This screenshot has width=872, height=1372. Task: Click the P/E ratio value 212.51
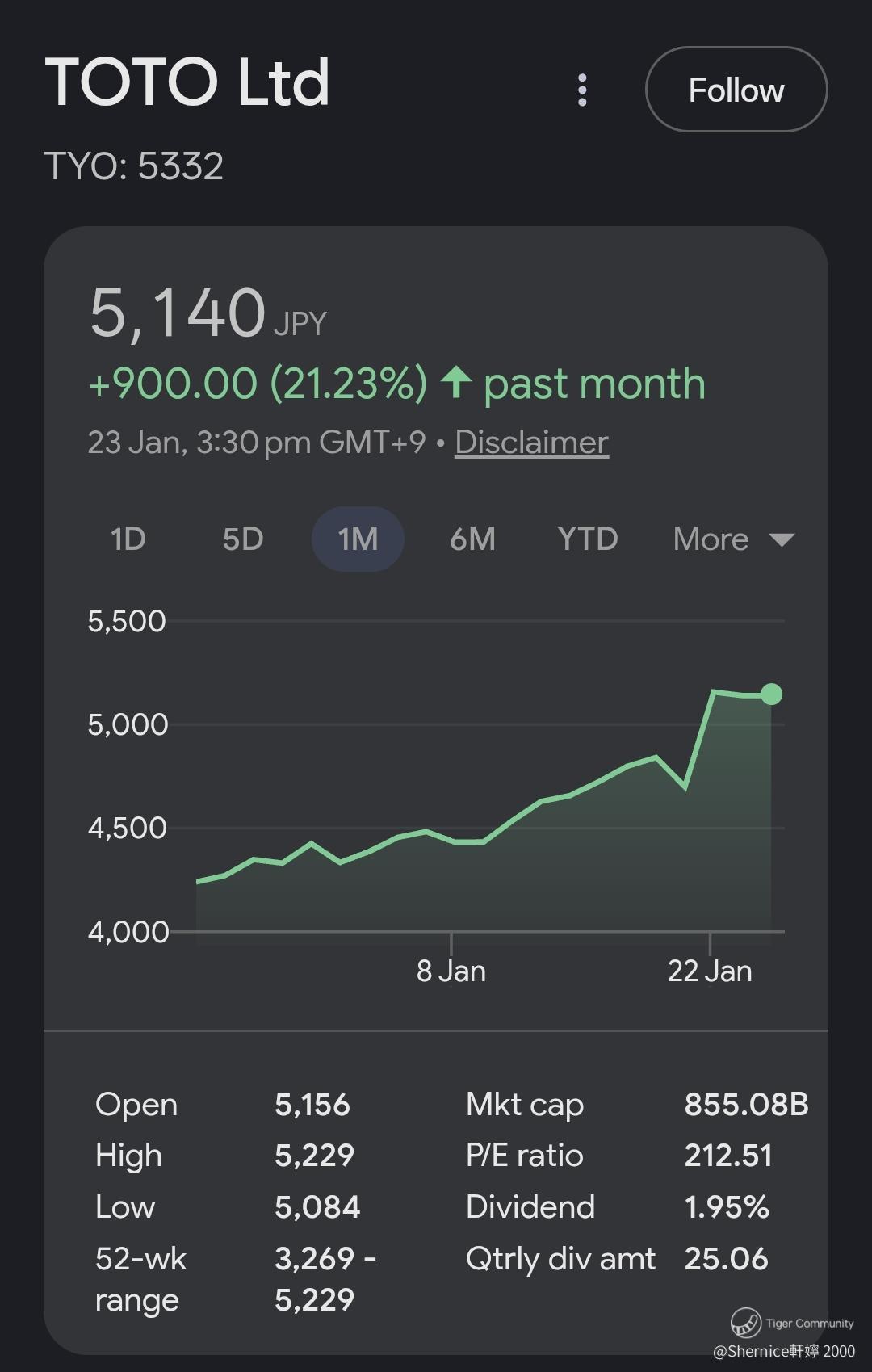(728, 1156)
